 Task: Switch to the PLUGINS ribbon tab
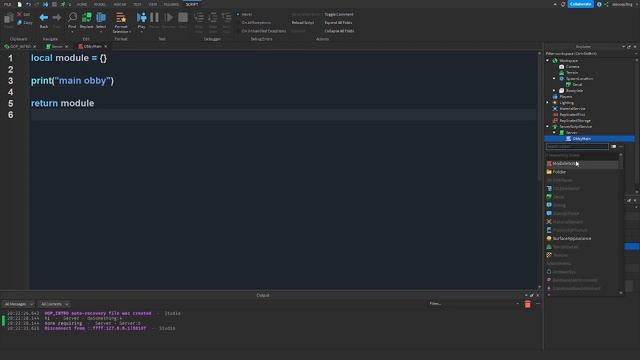coord(171,4)
